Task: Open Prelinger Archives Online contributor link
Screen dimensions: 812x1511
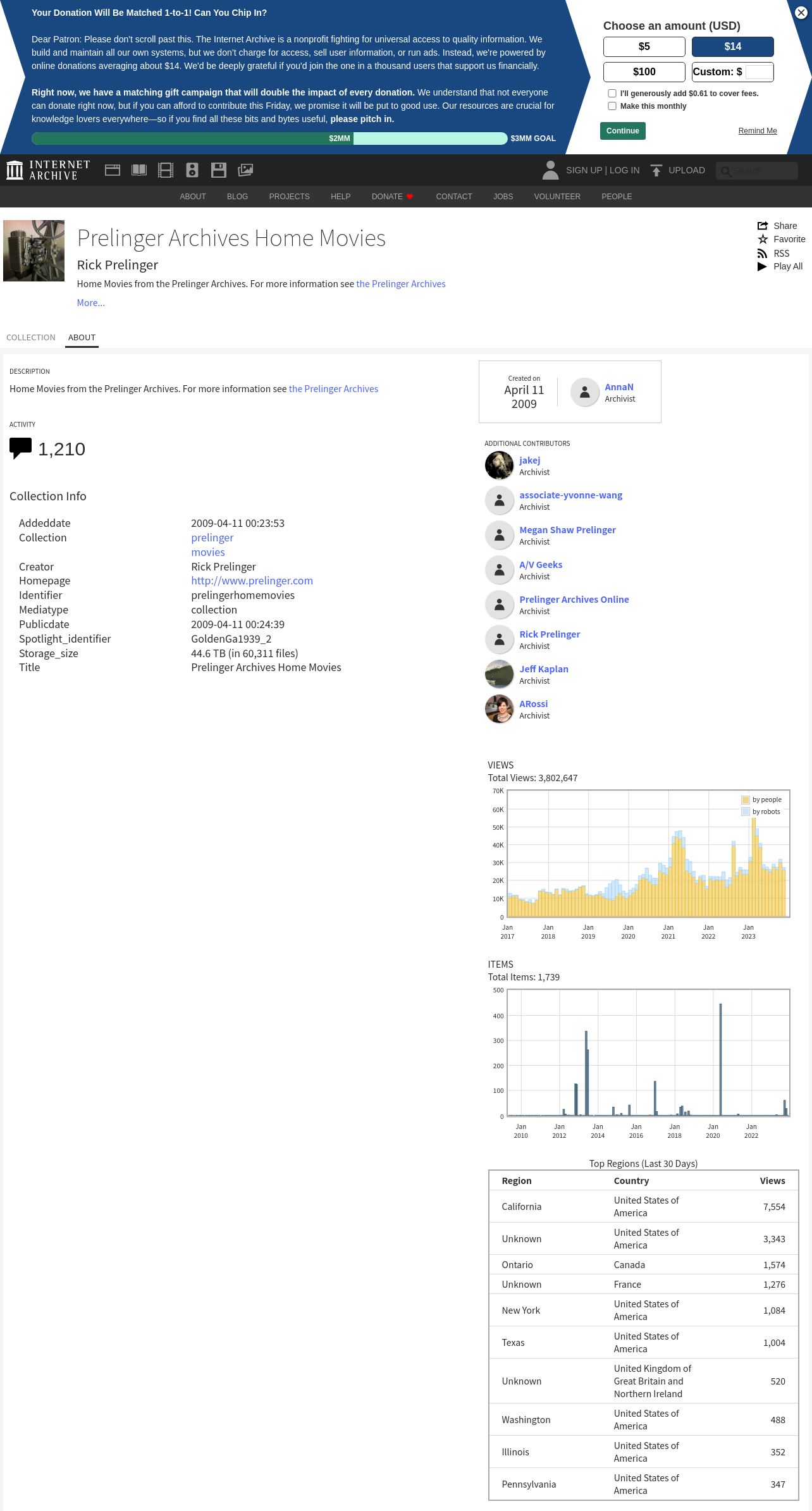Action: pyautogui.click(x=574, y=600)
